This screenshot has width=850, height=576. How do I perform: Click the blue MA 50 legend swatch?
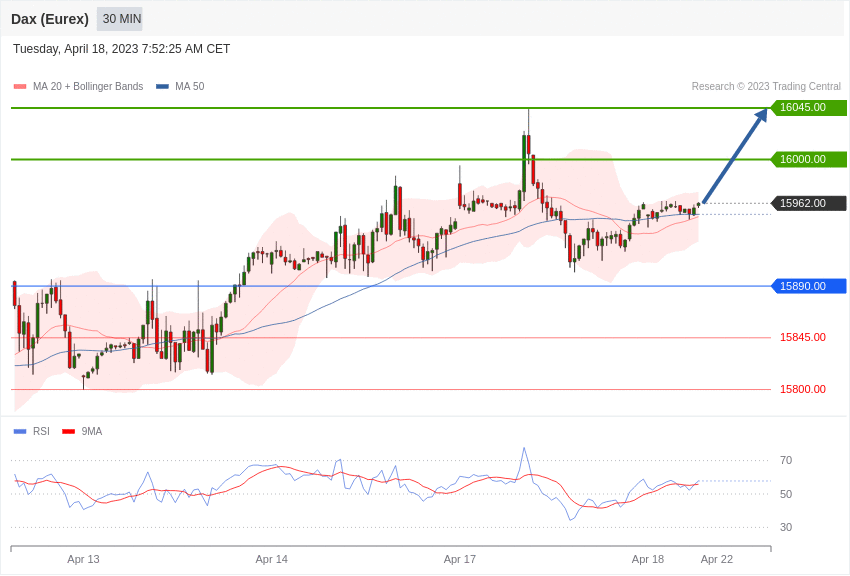pyautogui.click(x=162, y=87)
